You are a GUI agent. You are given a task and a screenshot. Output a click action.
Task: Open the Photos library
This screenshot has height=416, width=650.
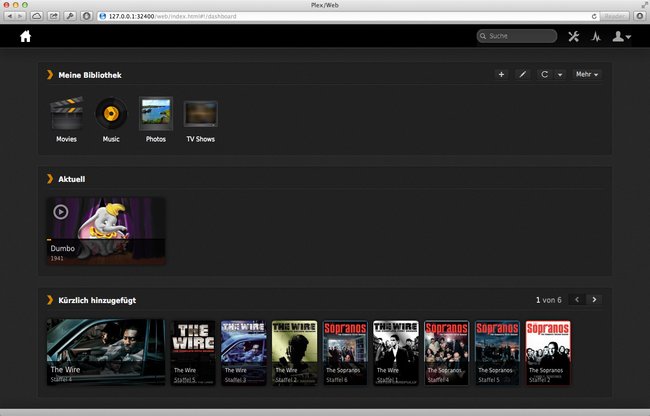tap(156, 120)
